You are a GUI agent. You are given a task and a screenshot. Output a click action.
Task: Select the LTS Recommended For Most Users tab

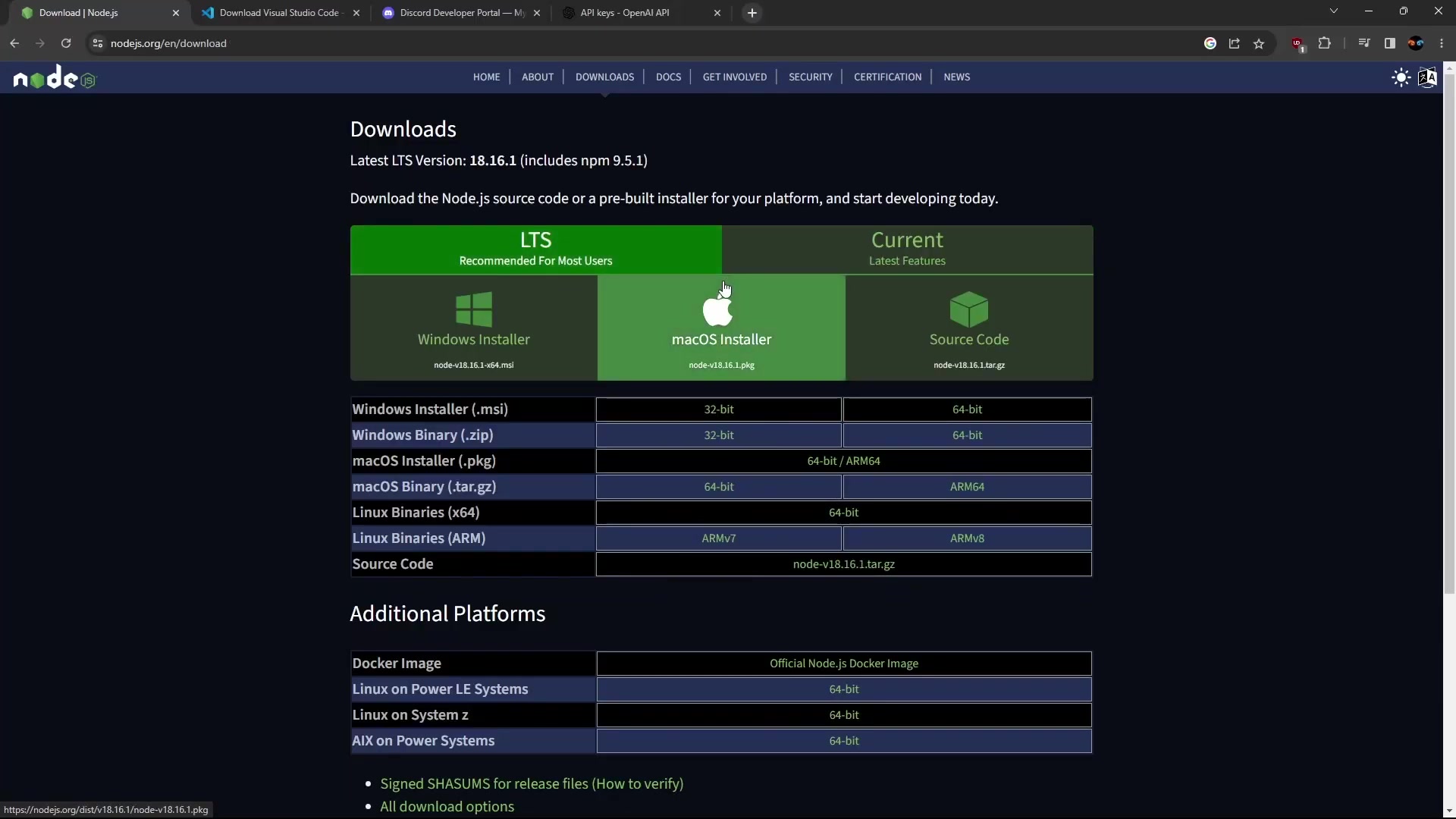pos(536,249)
